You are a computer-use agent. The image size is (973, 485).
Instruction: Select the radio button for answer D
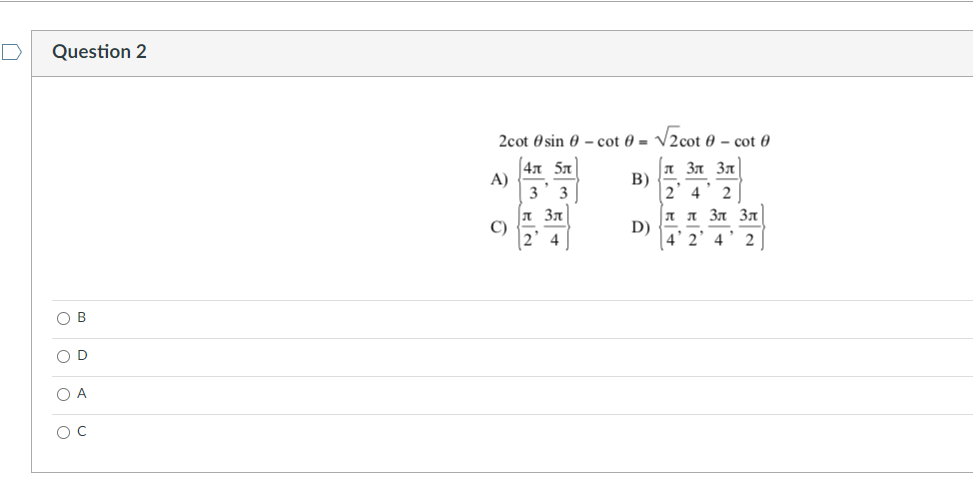pyautogui.click(x=63, y=357)
